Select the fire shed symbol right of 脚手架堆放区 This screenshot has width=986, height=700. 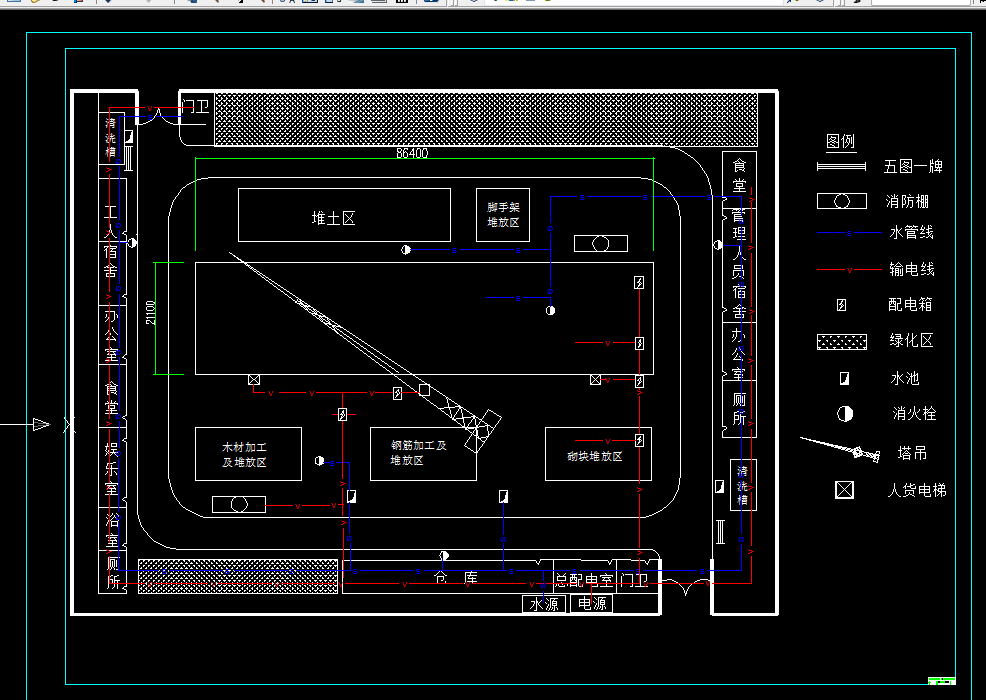(601, 243)
